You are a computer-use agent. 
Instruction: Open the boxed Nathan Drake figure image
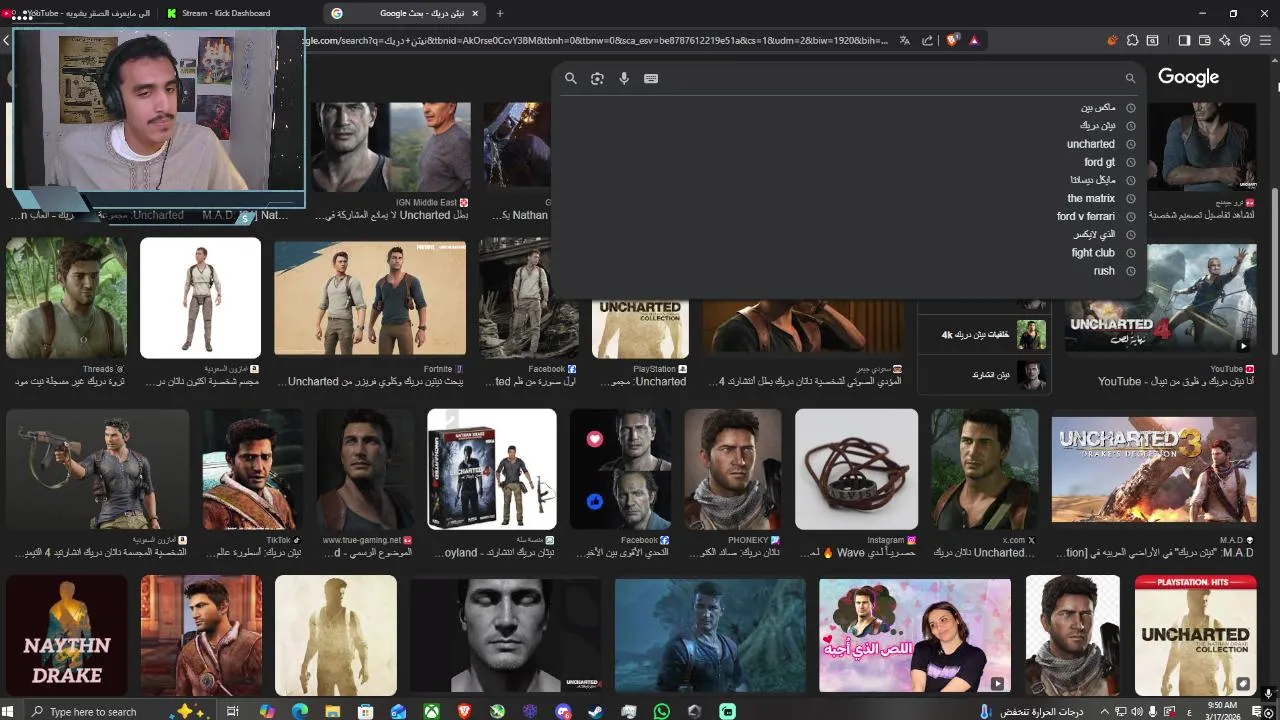pyautogui.click(x=492, y=469)
